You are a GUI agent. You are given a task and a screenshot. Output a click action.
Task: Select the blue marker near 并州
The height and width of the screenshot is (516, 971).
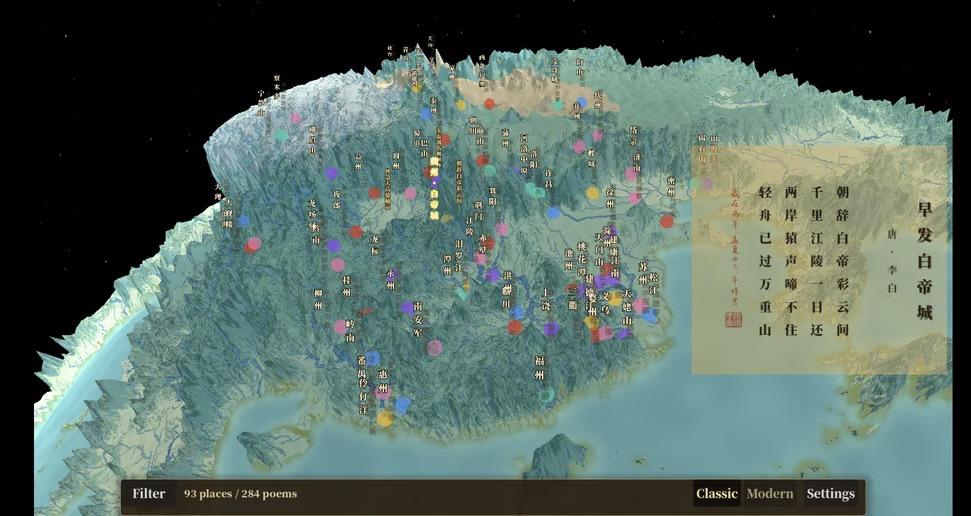click(581, 102)
